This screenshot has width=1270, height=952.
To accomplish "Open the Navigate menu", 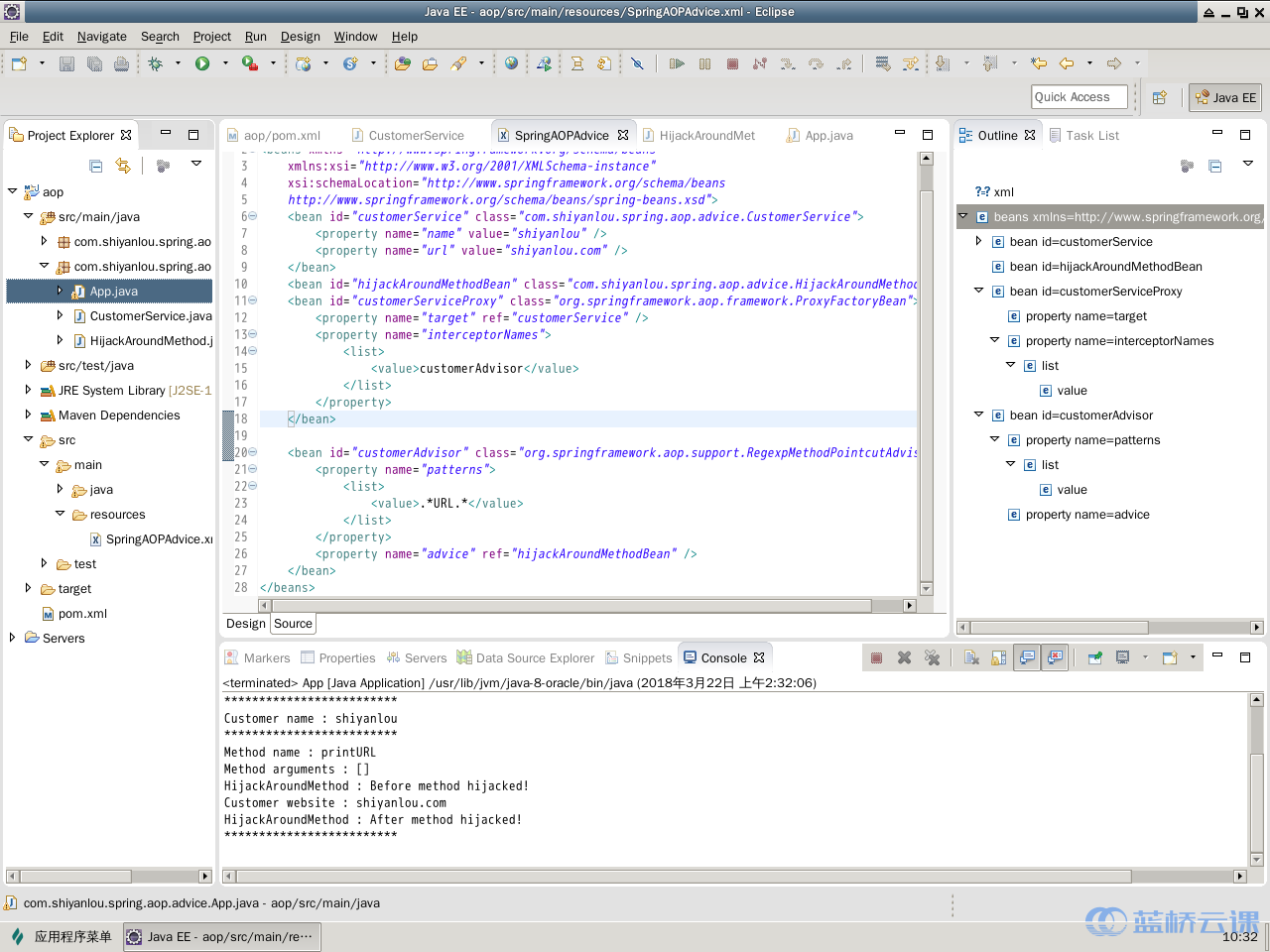I will (x=102, y=37).
